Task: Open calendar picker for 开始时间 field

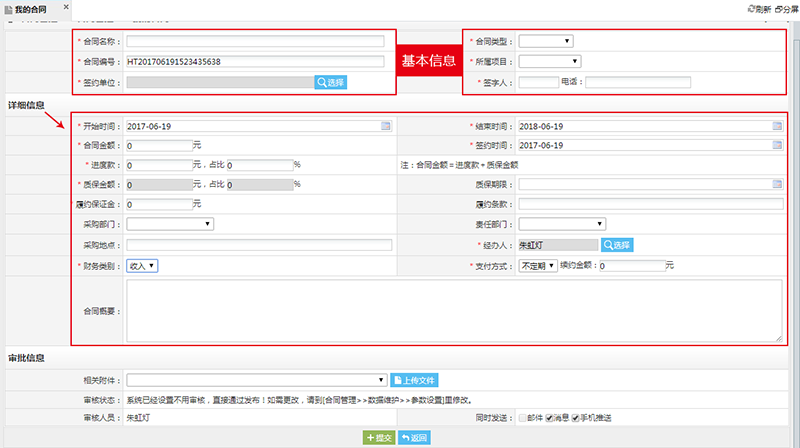Action: click(x=386, y=127)
